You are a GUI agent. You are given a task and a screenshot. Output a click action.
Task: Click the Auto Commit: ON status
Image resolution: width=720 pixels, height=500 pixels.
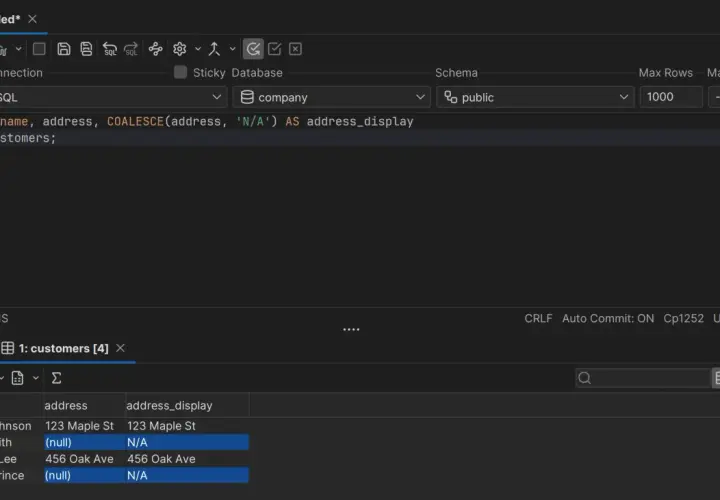click(x=608, y=318)
